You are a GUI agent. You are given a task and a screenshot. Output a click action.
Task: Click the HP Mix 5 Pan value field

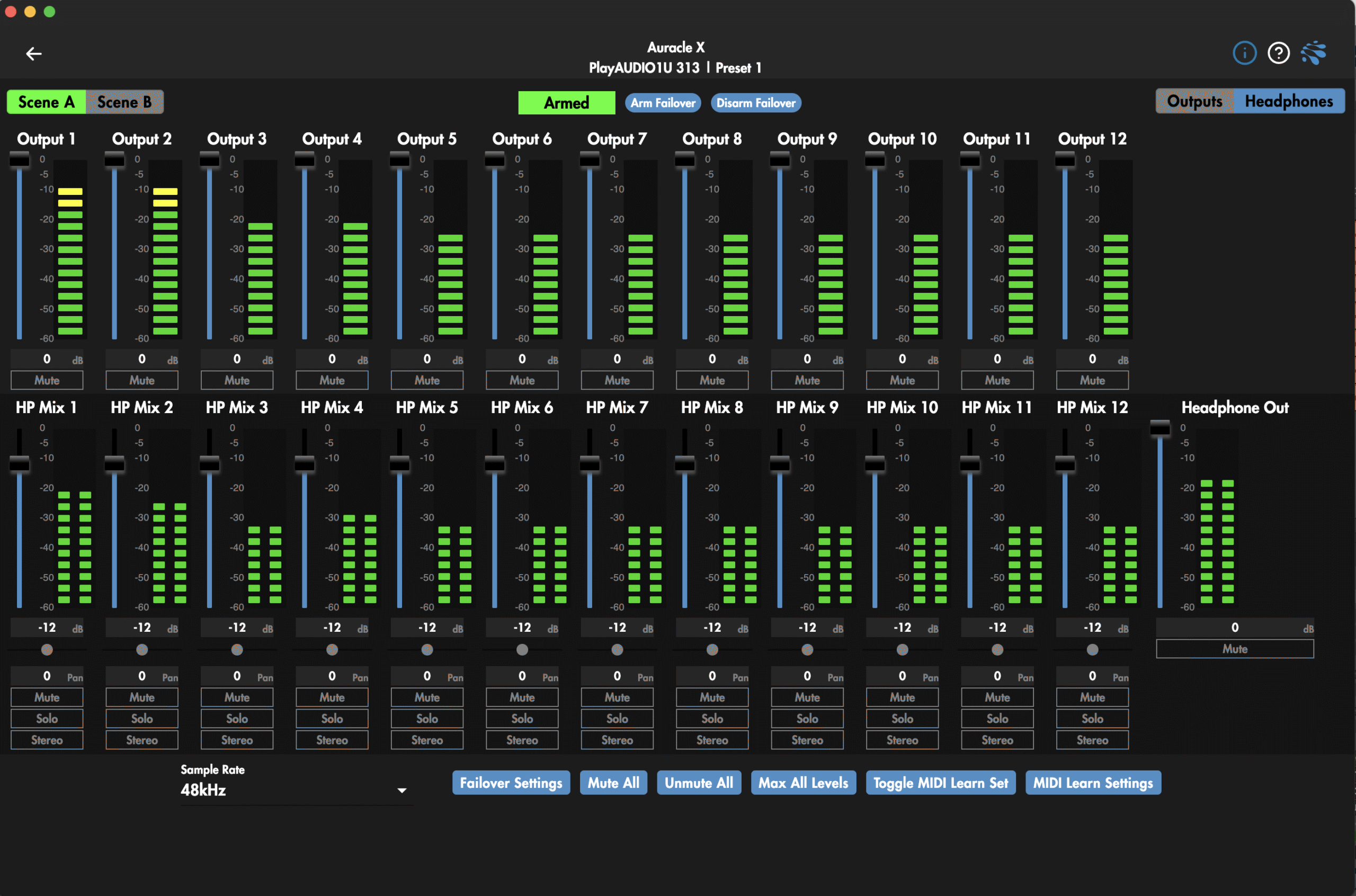pyautogui.click(x=427, y=677)
